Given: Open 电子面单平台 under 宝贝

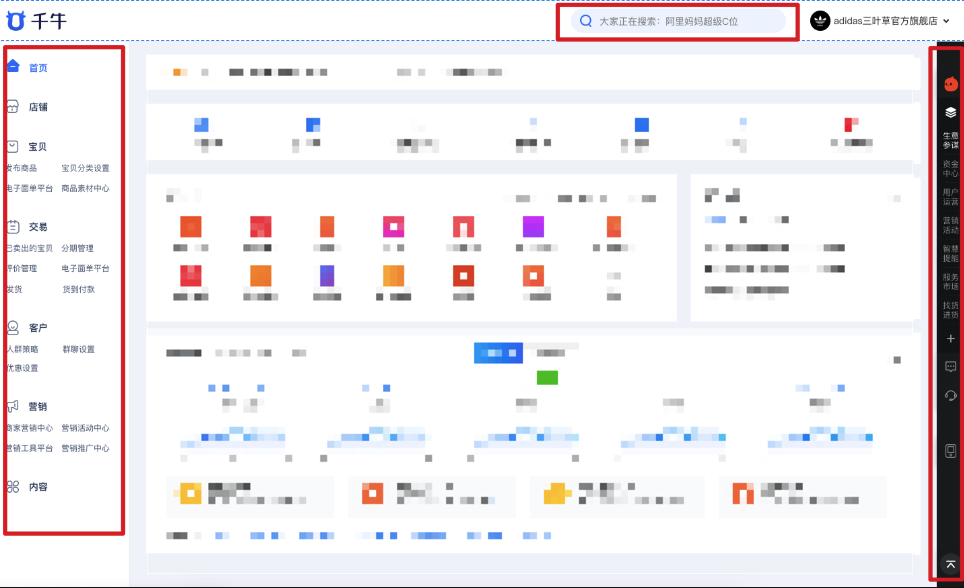Looking at the screenshot, I should [x=30, y=188].
